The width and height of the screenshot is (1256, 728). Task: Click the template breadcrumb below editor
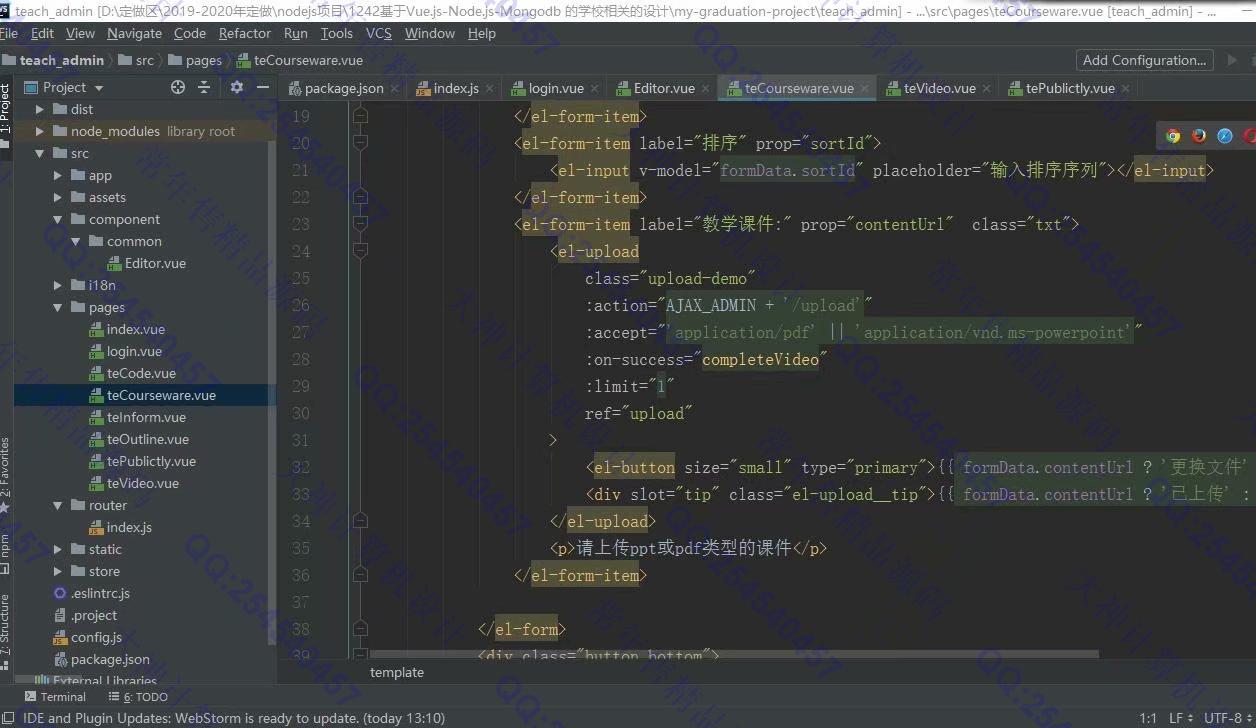(397, 672)
